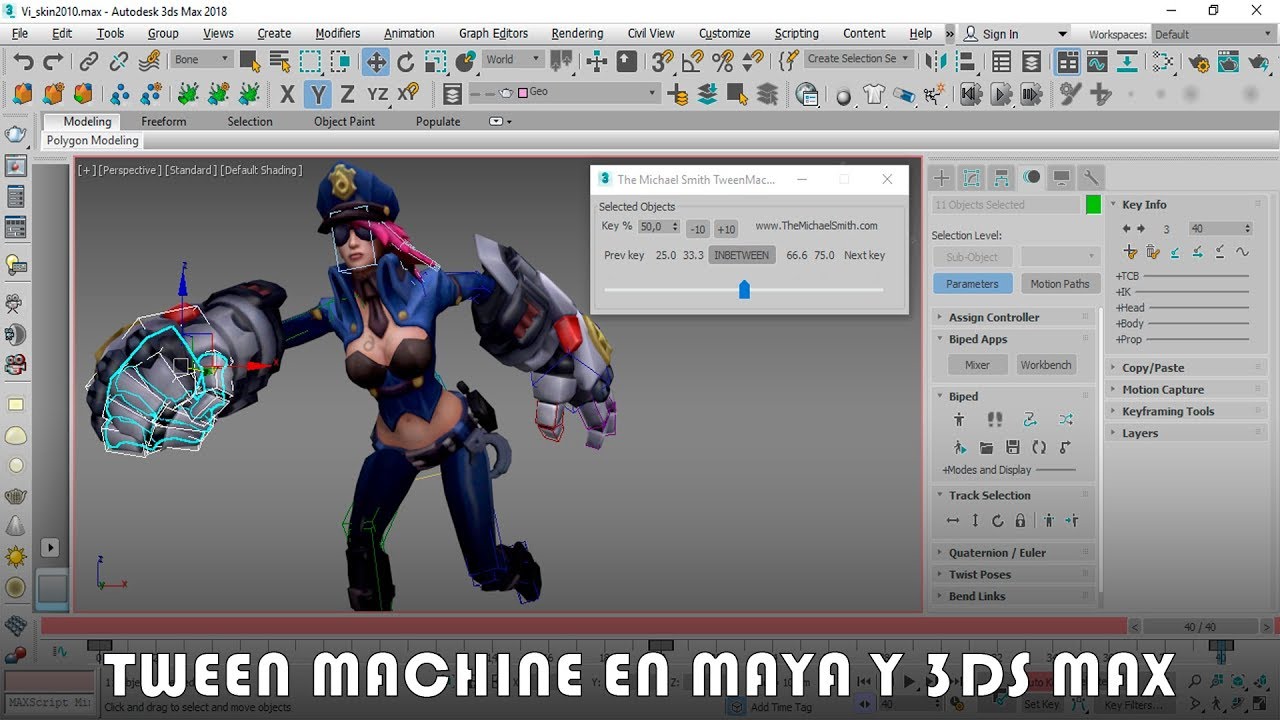
Task: Open the Utilities wrench panel
Action: [x=1092, y=178]
